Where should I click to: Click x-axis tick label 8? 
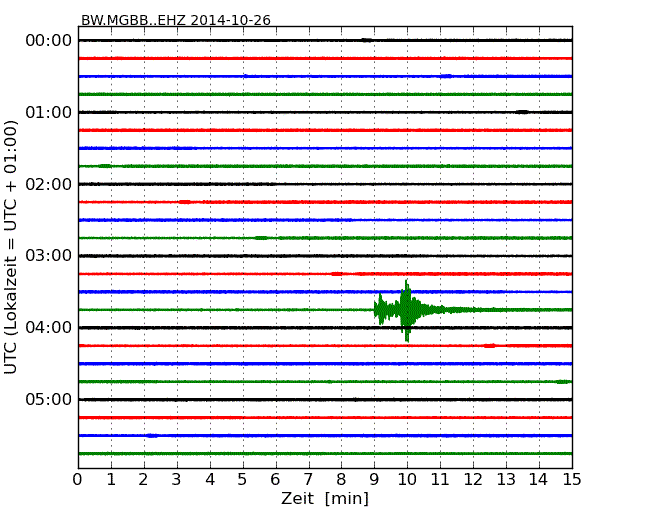341,480
